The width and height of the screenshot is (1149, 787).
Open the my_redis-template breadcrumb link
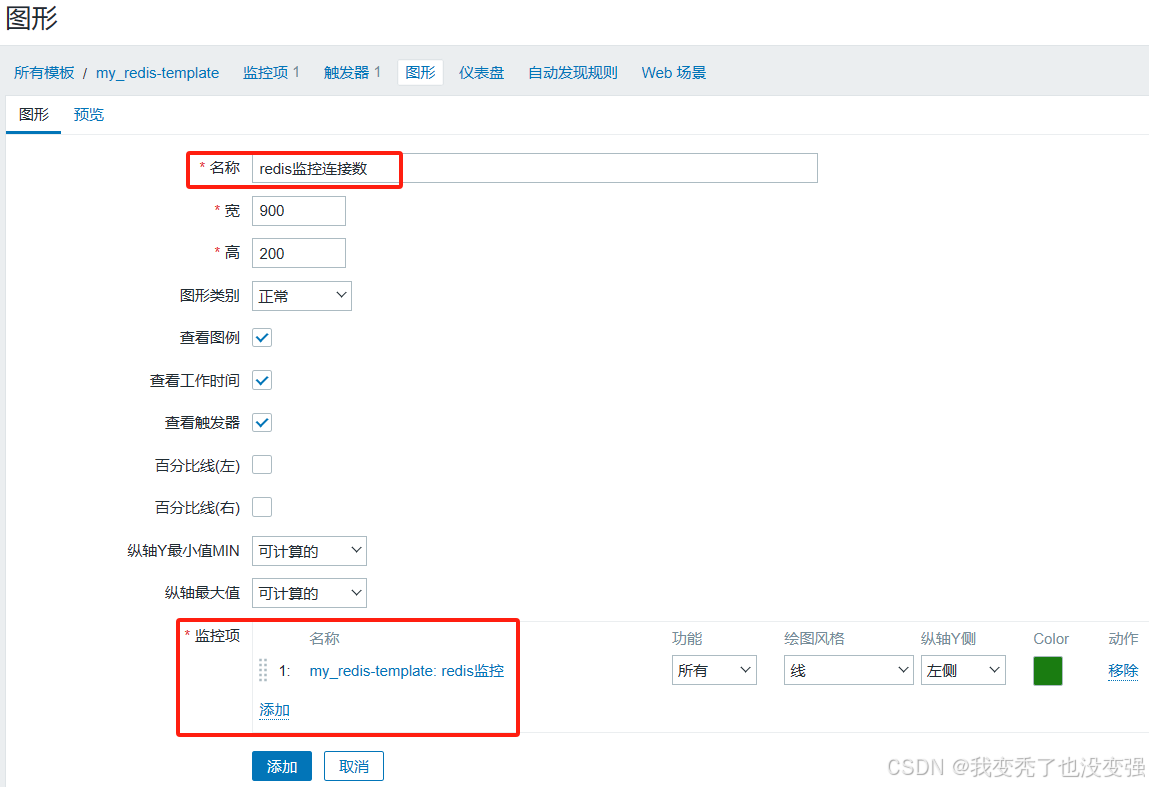click(x=158, y=73)
